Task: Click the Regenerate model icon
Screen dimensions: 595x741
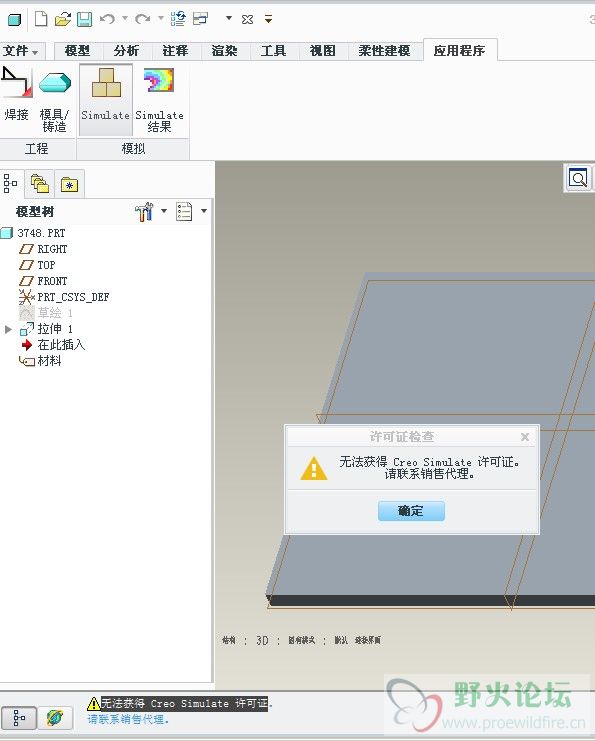Action: (178, 19)
